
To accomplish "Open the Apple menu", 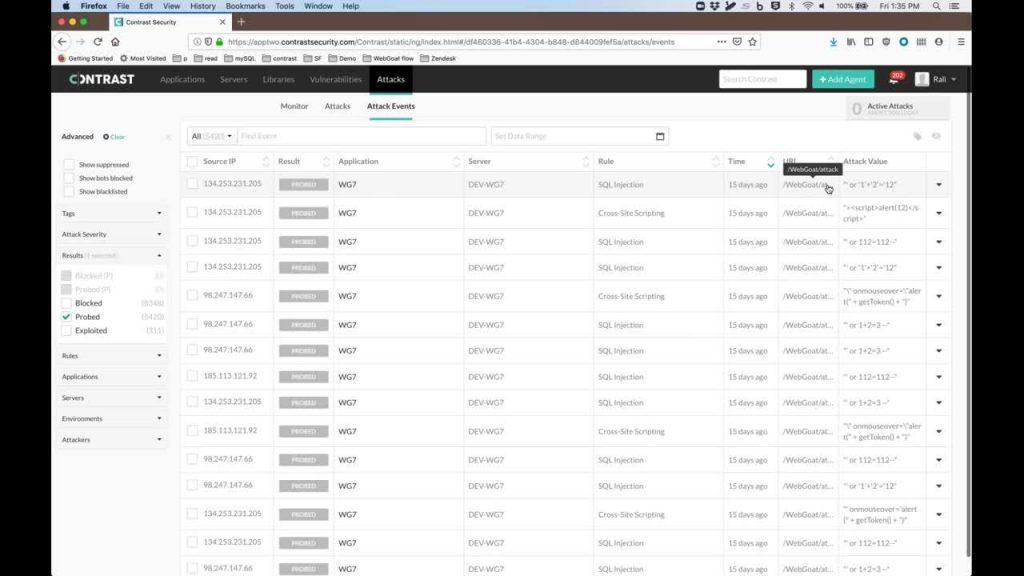I will pyautogui.click(x=66, y=6).
